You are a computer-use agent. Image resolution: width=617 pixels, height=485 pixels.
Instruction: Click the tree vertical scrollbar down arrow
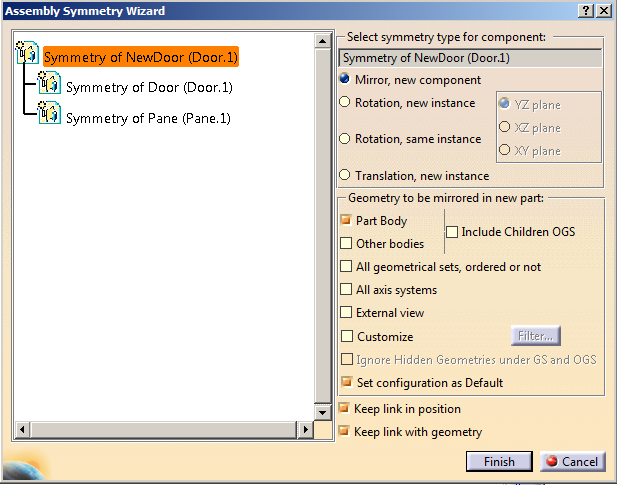tap(323, 411)
